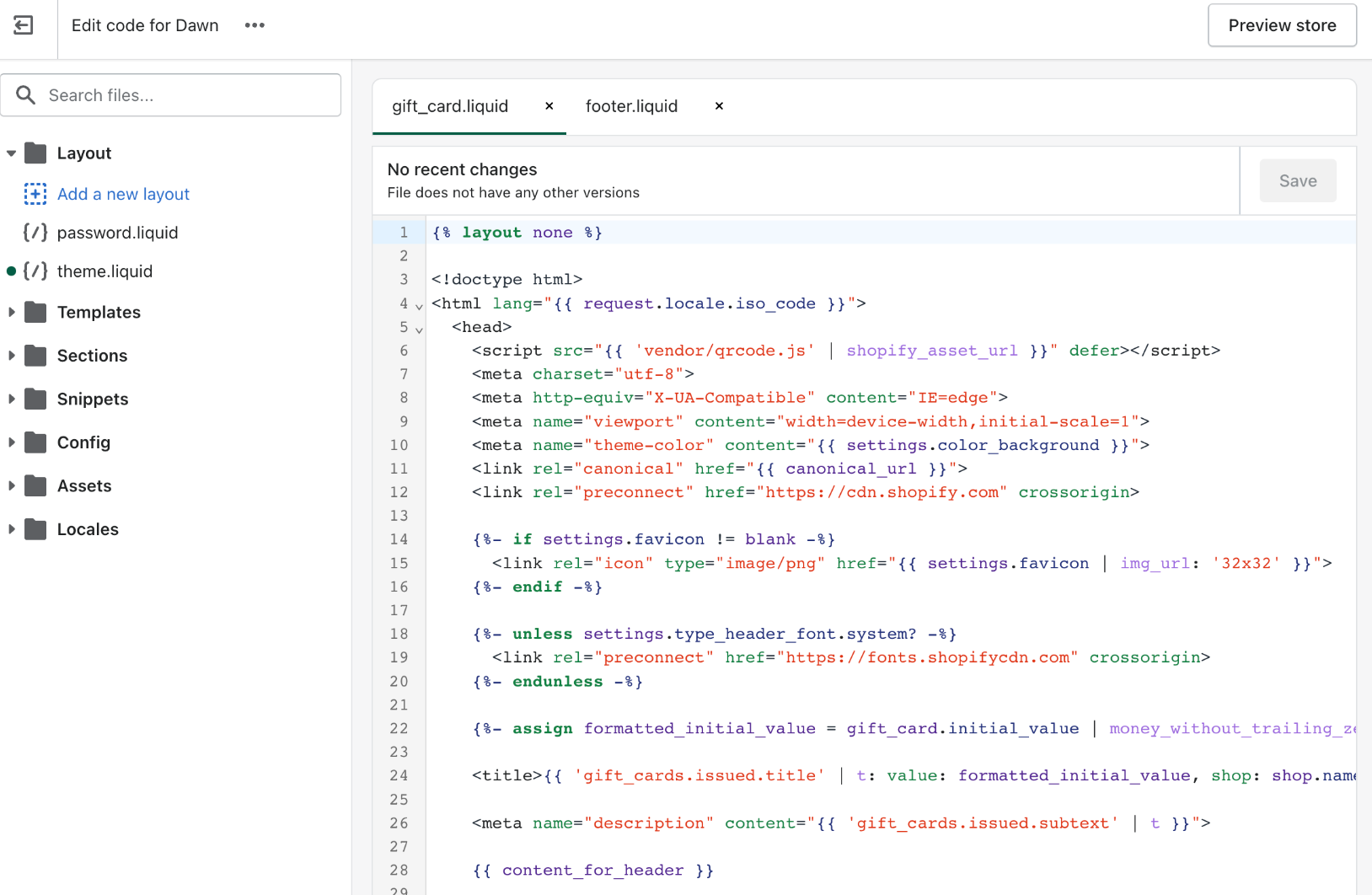This screenshot has height=895, width=1372.
Task: Click the Add a new layout icon
Action: 35,194
